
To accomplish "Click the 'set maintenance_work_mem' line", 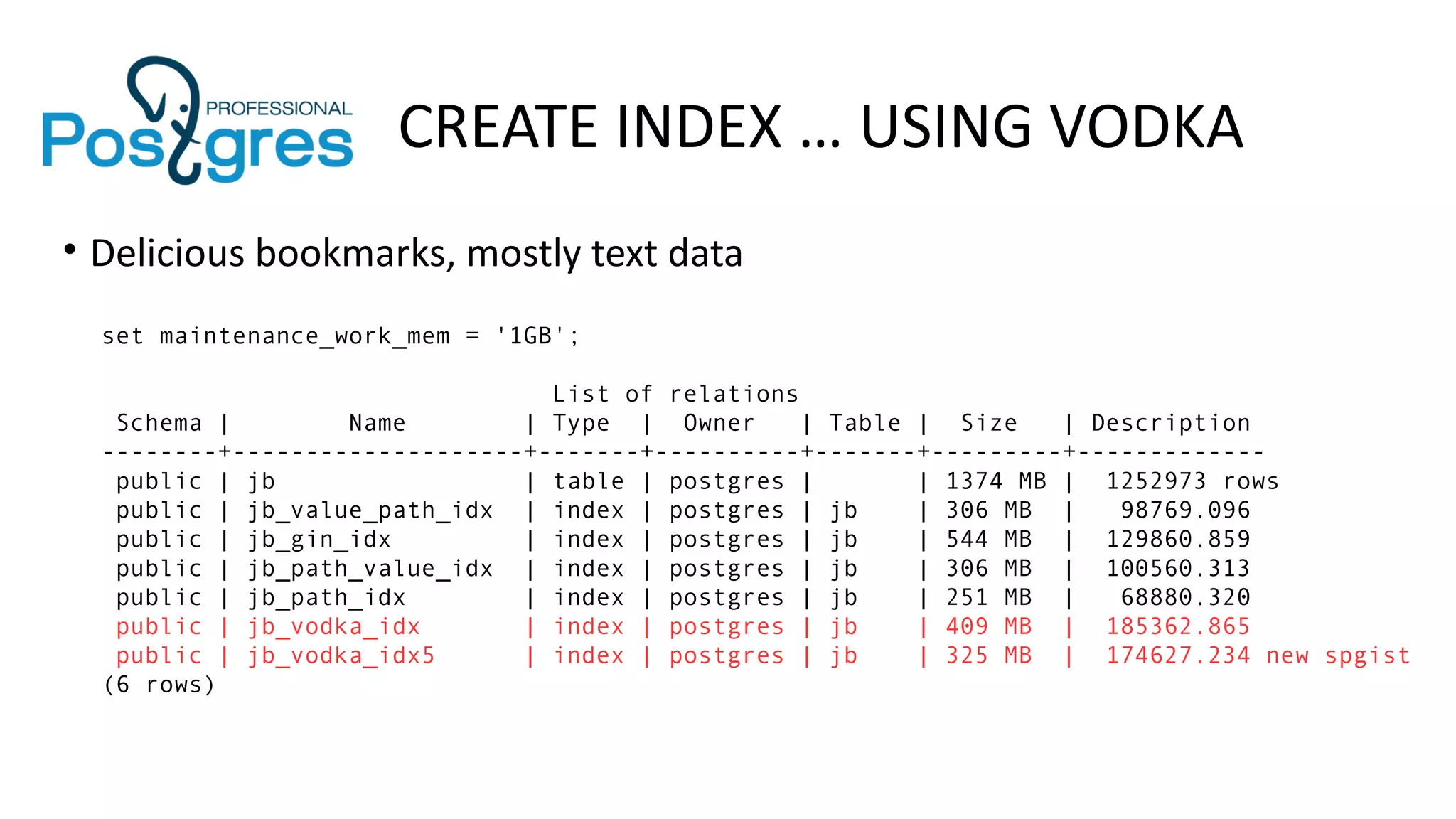I will (x=341, y=336).
